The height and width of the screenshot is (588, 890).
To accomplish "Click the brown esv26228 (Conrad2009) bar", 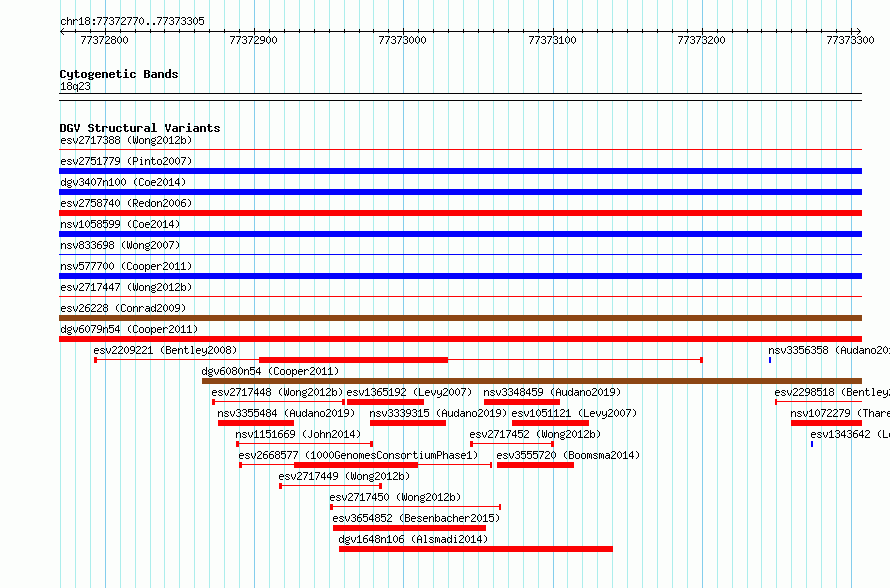I will (460, 318).
